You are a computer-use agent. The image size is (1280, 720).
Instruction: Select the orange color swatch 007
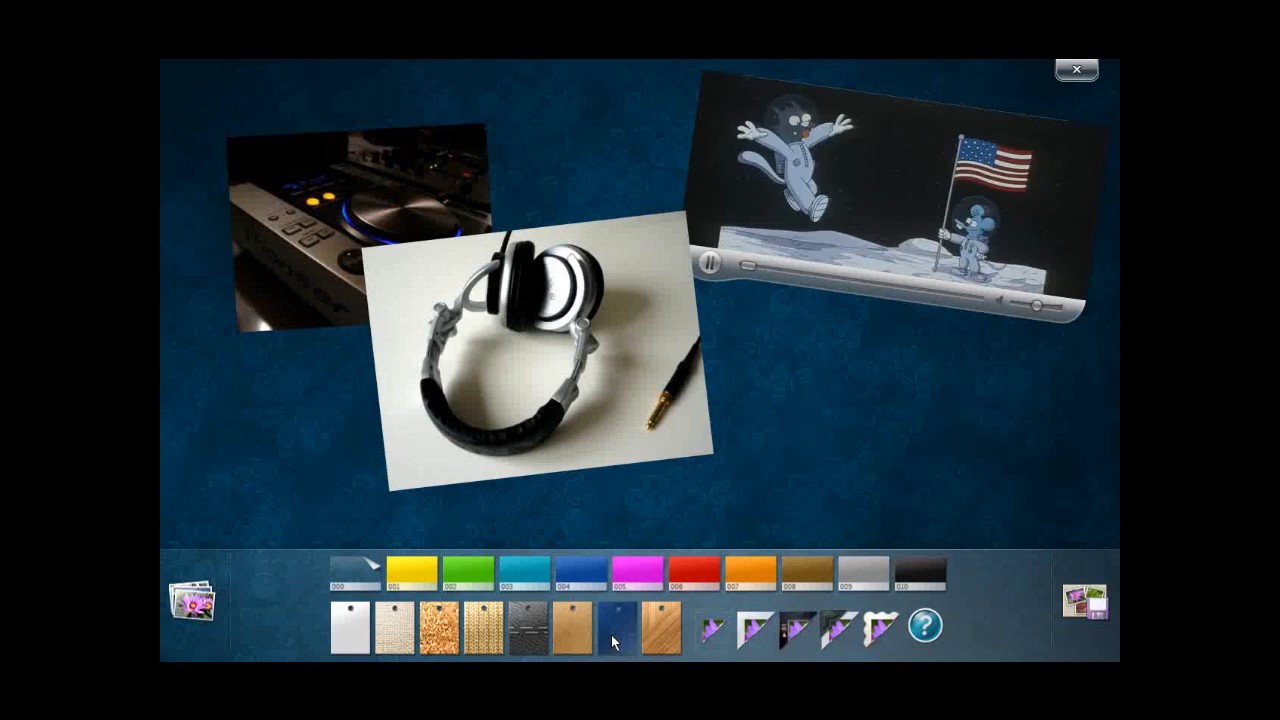[751, 574]
